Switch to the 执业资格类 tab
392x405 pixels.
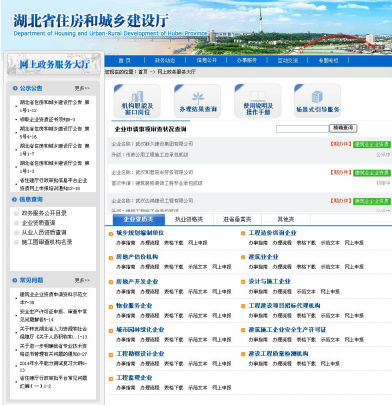(189, 219)
